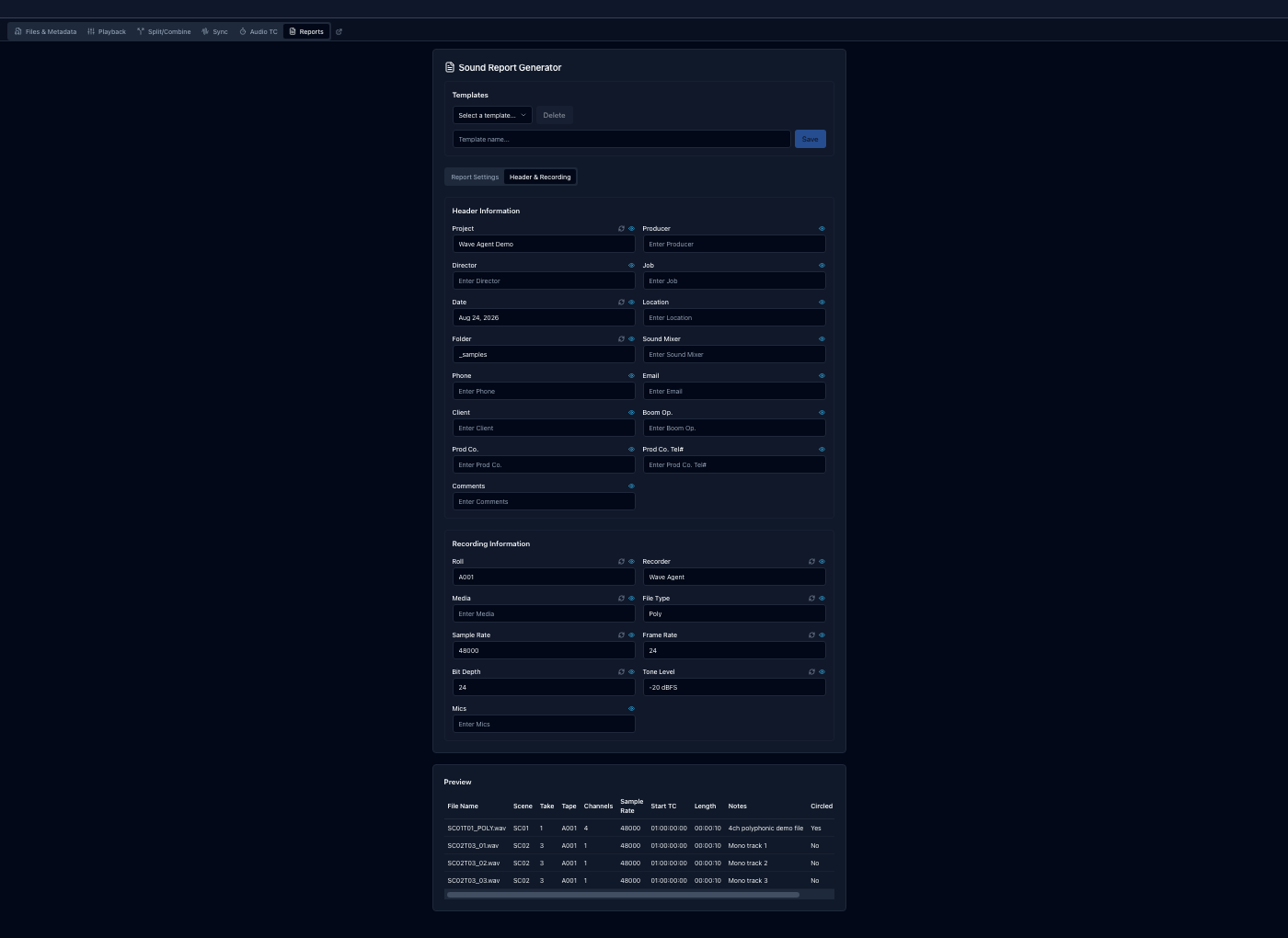Click the Project input field
The image size is (1288, 938).
[x=544, y=244]
